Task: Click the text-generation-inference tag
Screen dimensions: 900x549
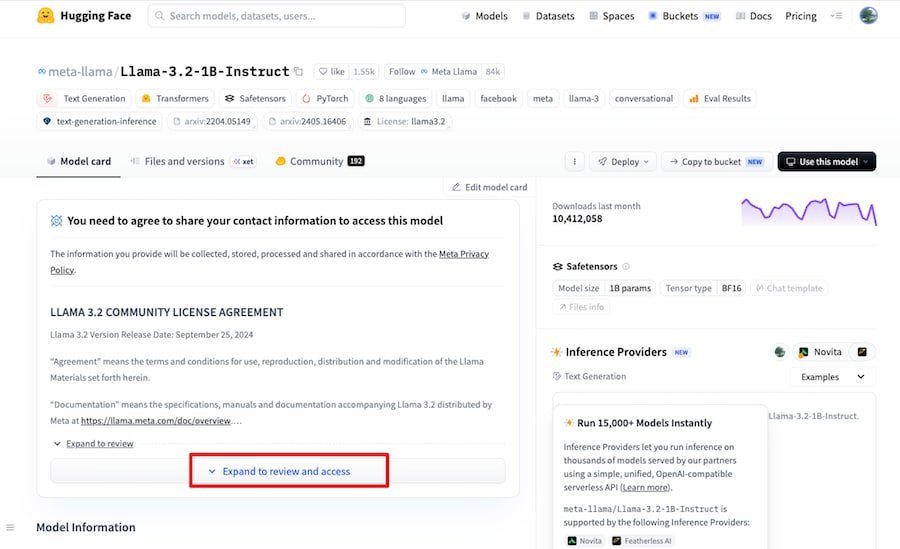Action: (100, 121)
